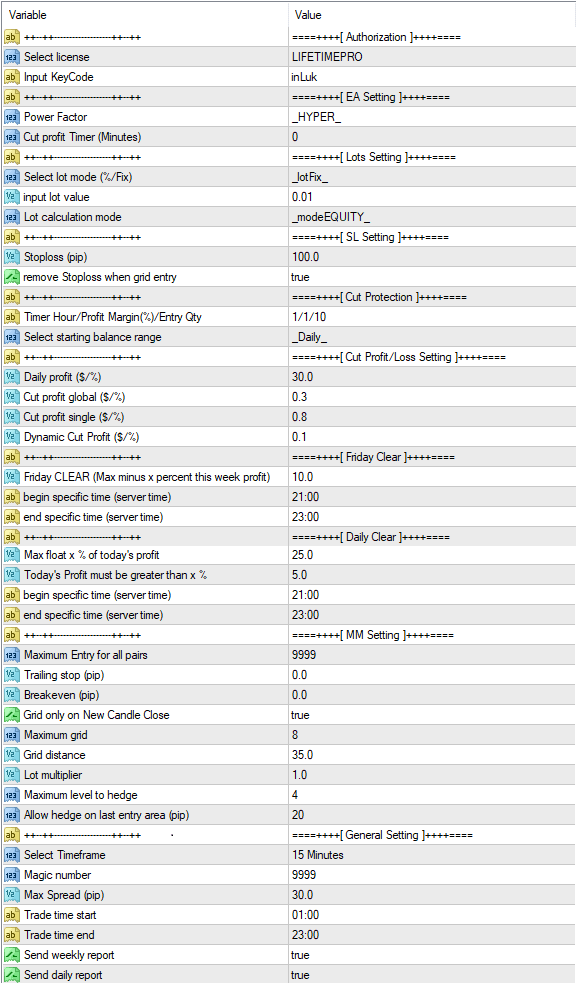576x983 pixels.
Task: Select the 35.0 Grid distance value
Action: 303,755
